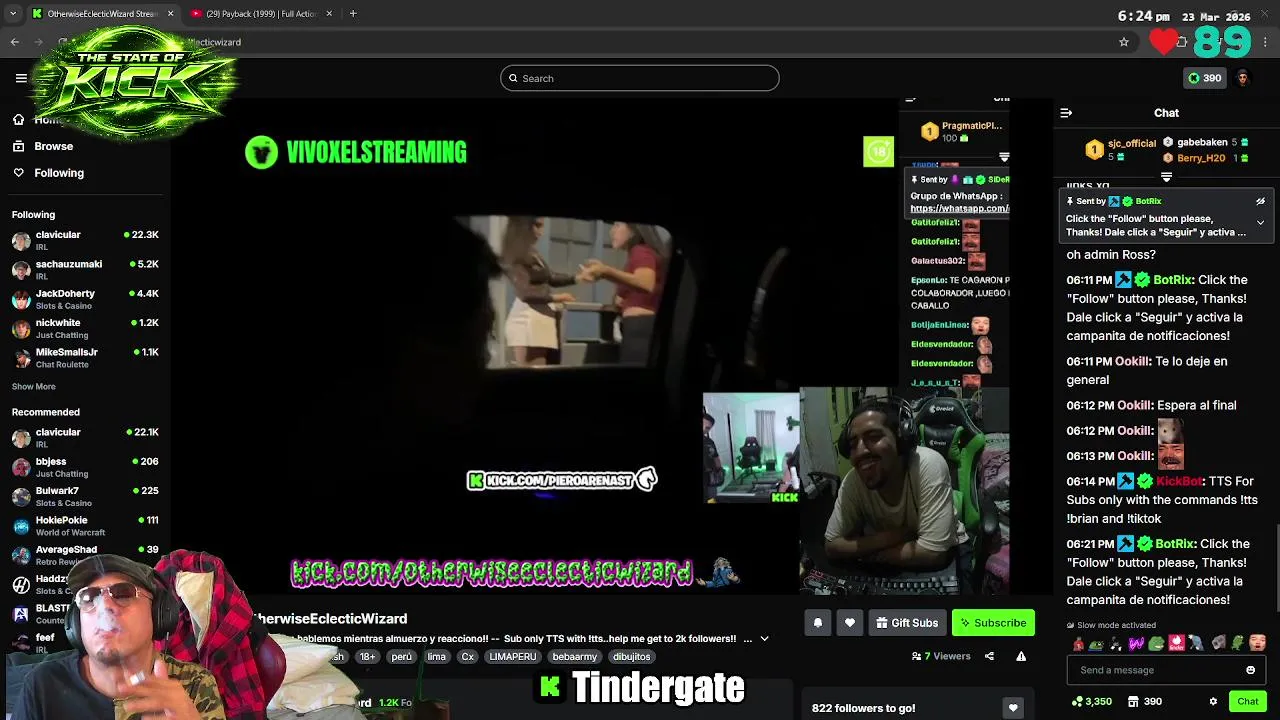The height and width of the screenshot is (720, 1280).
Task: Open MikeSmallsJr channel in sidebar
Action: click(85, 358)
